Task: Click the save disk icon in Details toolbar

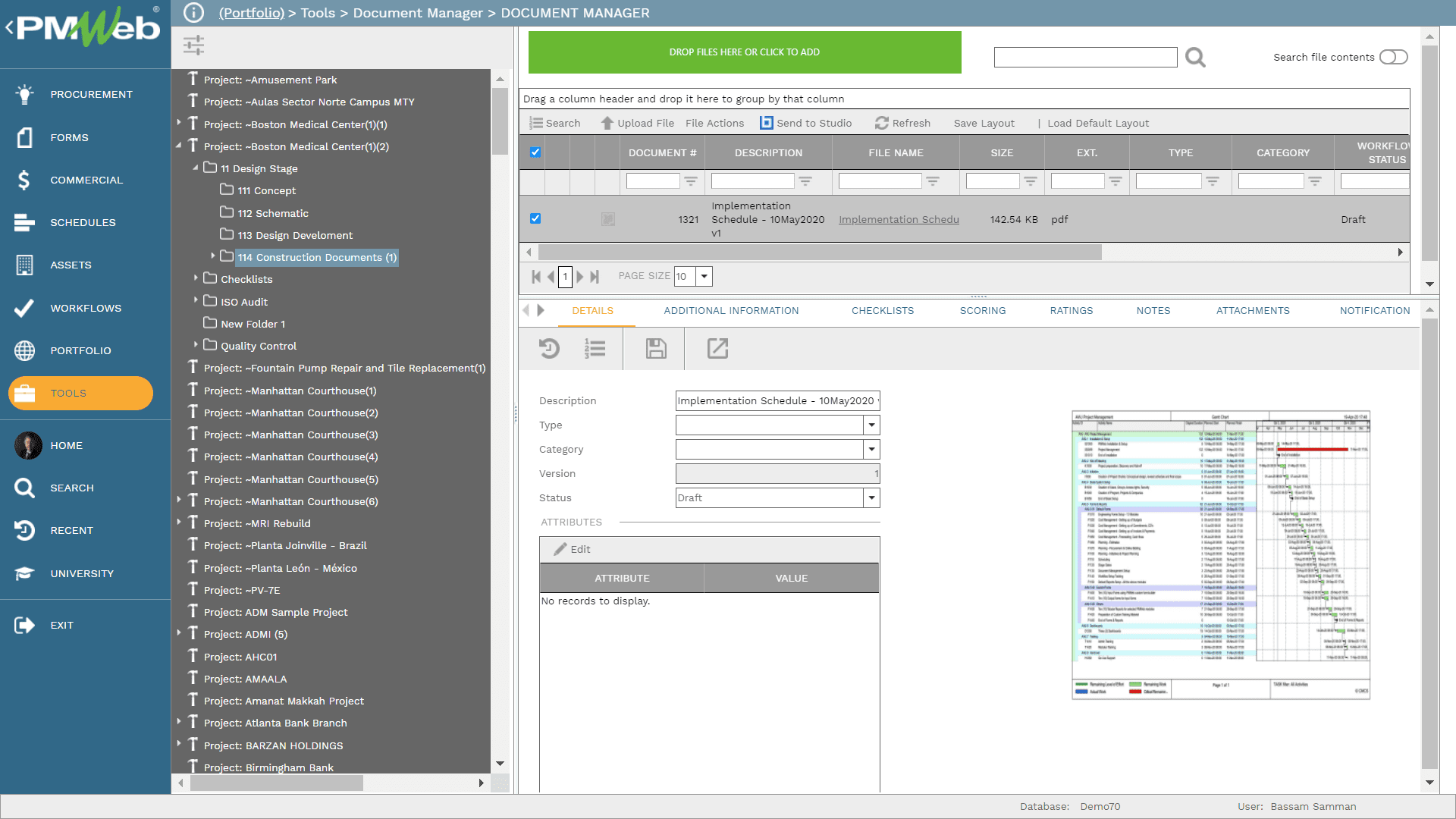Action: click(656, 349)
